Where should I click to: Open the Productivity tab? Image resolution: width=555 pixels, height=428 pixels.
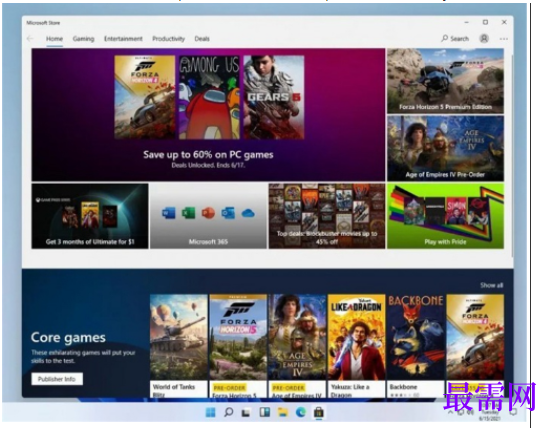point(168,39)
